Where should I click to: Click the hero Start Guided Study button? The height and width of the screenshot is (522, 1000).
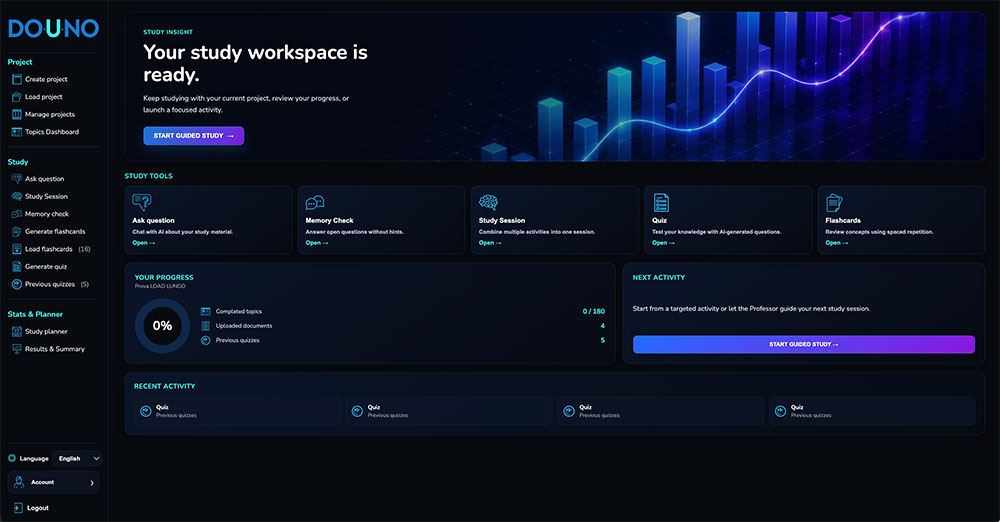coord(193,136)
